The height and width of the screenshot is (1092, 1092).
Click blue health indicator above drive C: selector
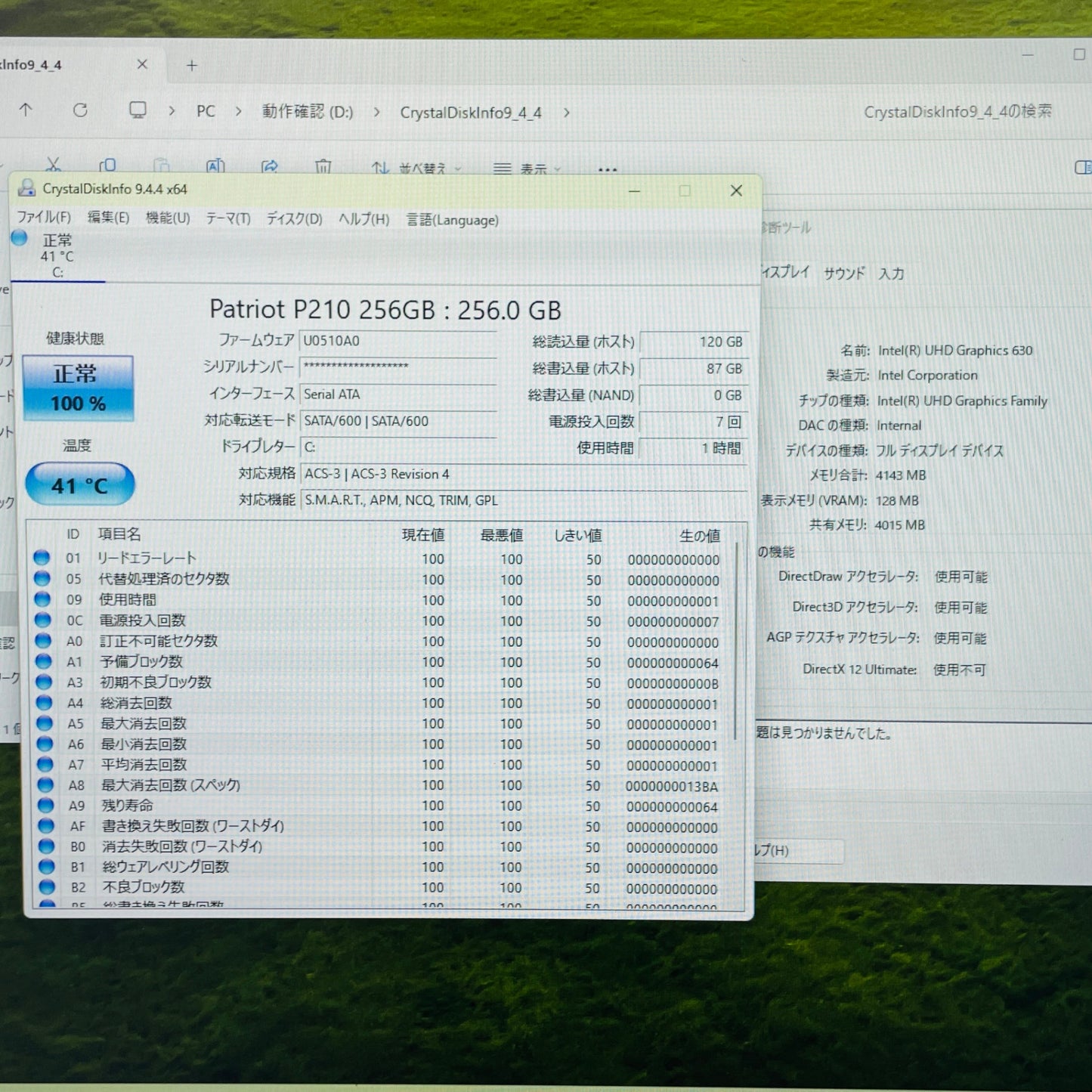point(18,239)
